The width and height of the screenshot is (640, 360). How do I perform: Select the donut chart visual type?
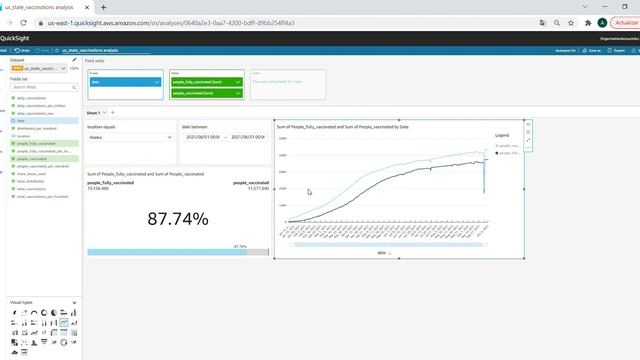click(x=44, y=313)
